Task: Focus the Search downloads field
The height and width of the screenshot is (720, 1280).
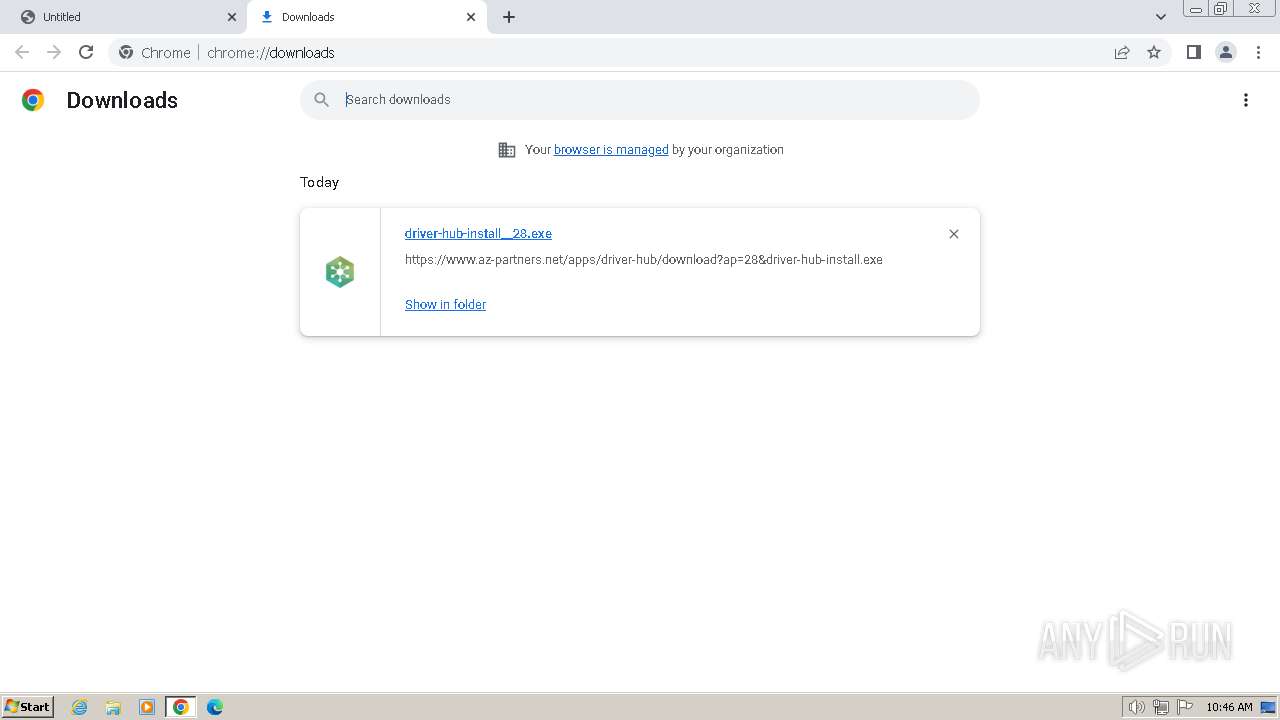Action: [640, 99]
